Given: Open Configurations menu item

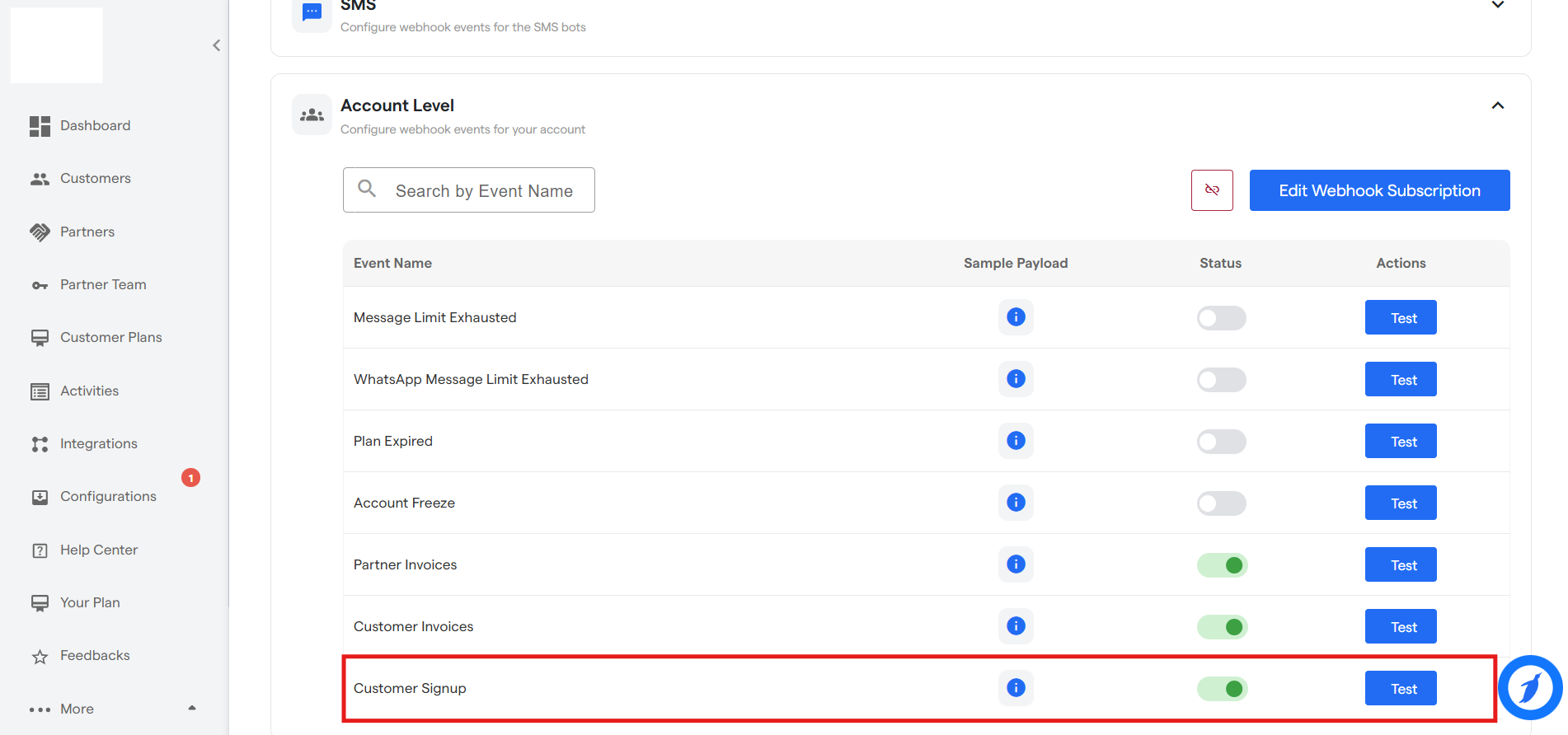Looking at the screenshot, I should click(x=108, y=497).
